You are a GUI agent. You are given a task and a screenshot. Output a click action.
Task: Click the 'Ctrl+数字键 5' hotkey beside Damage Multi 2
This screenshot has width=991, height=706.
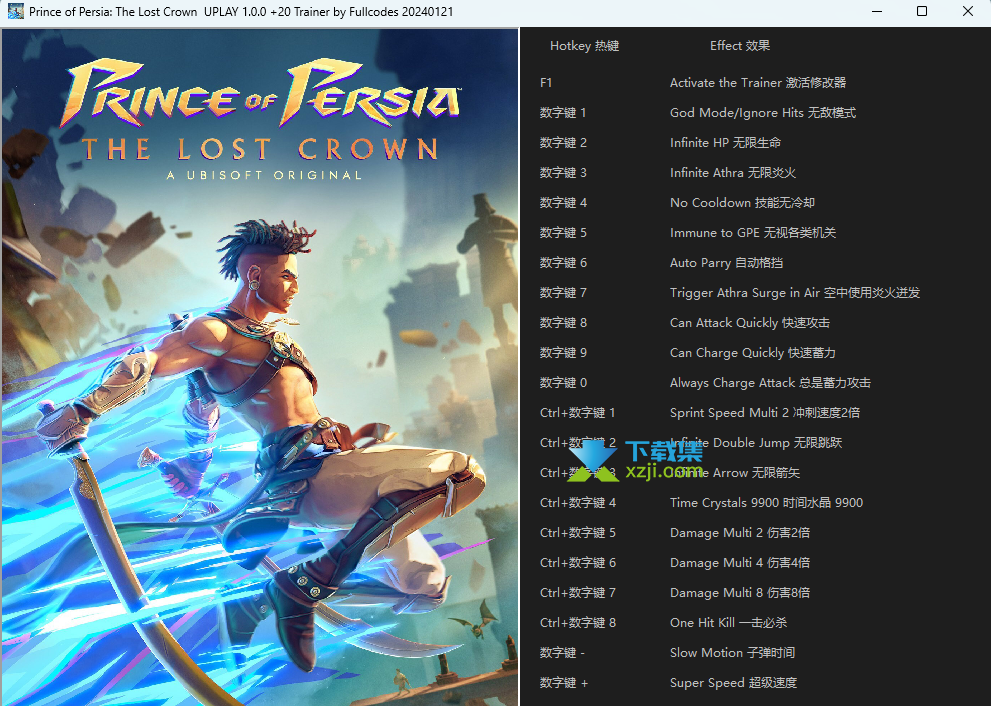pyautogui.click(x=578, y=533)
